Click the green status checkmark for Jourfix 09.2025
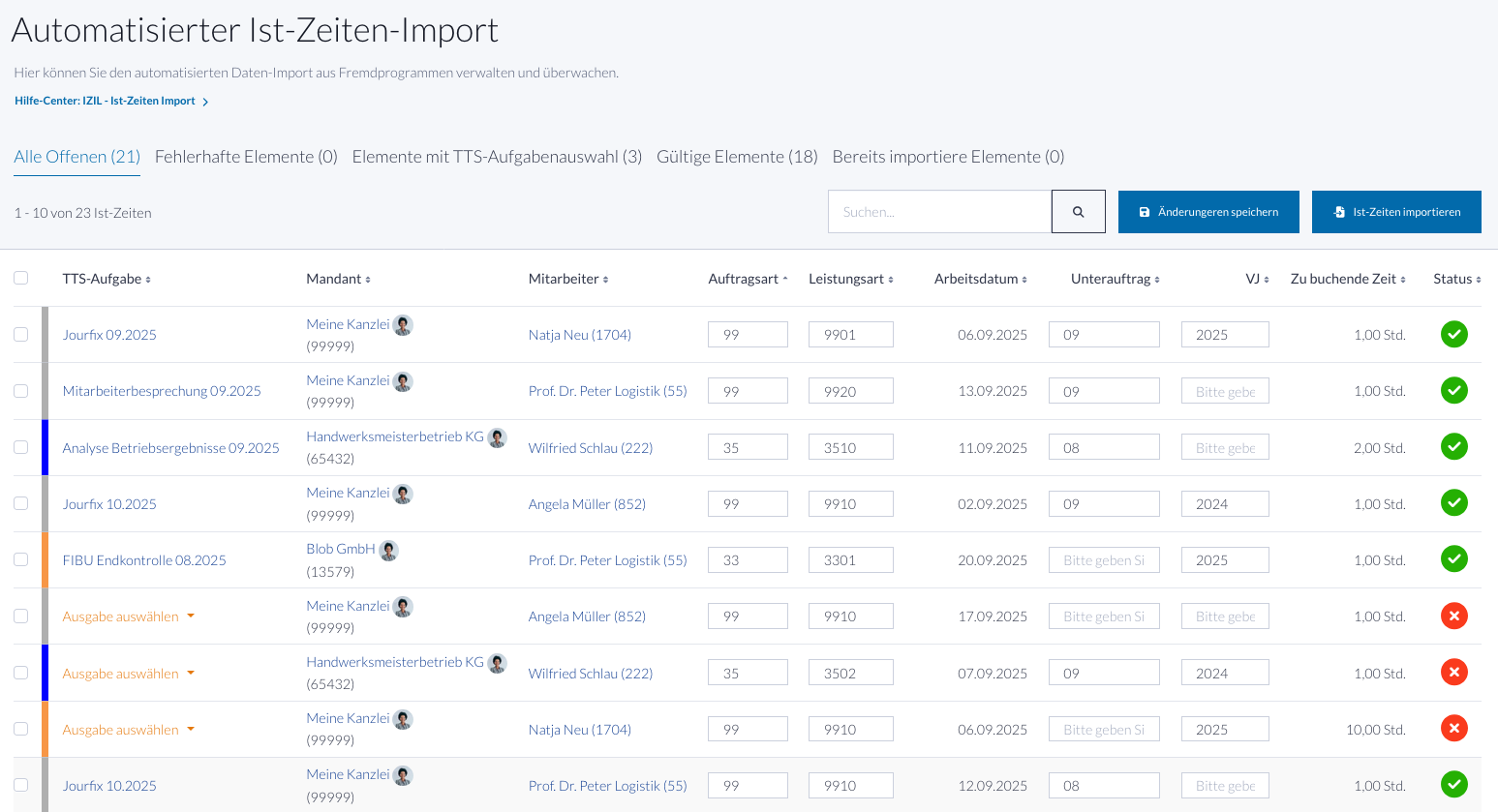Image resolution: width=1498 pixels, height=812 pixels. [x=1453, y=335]
